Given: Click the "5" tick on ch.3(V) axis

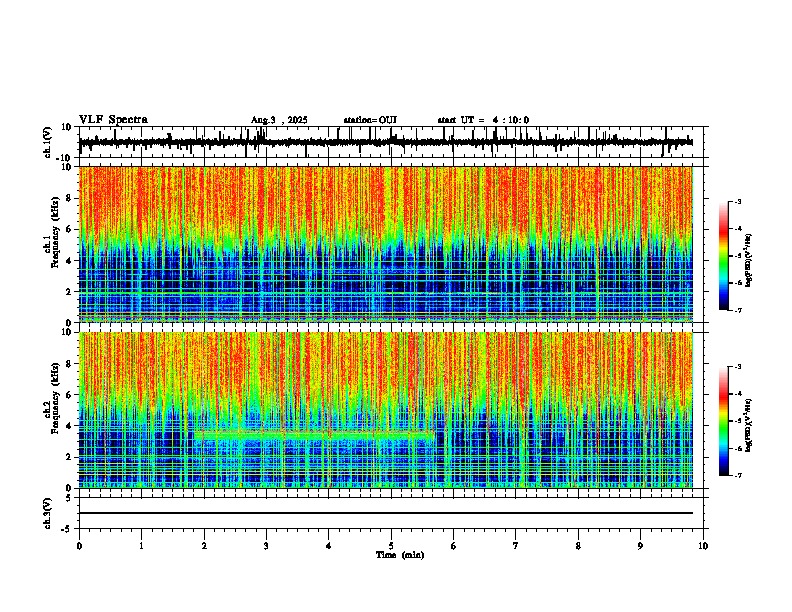Looking at the screenshot, I should point(70,498).
